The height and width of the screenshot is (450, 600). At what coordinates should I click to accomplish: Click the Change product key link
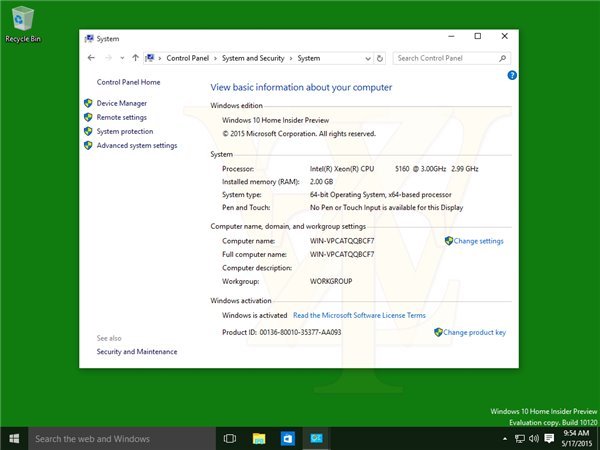coord(473,332)
